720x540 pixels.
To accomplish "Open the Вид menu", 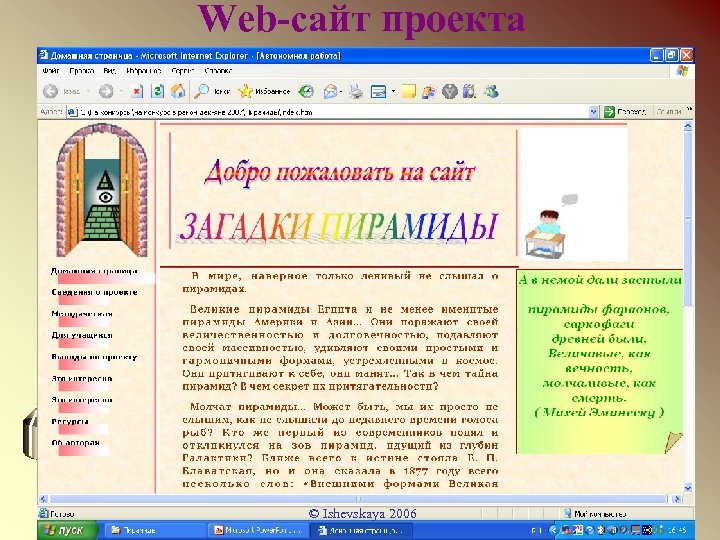I will (110, 71).
